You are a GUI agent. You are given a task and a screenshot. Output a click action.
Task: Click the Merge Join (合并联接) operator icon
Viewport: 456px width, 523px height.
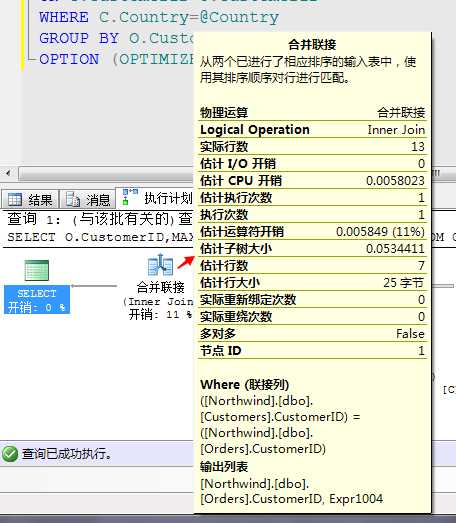[160, 265]
